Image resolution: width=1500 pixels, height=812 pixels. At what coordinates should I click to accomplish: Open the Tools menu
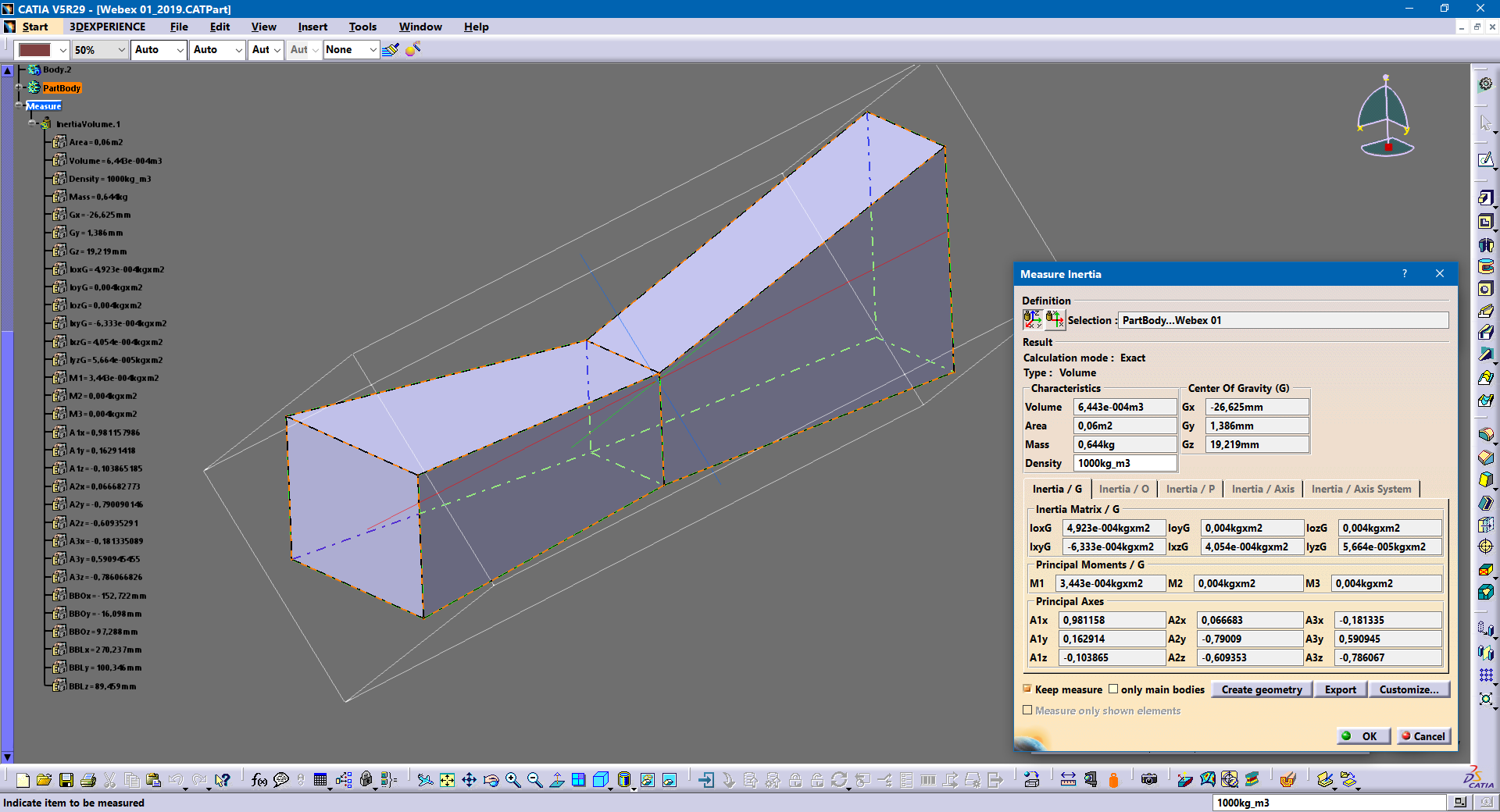tap(362, 26)
